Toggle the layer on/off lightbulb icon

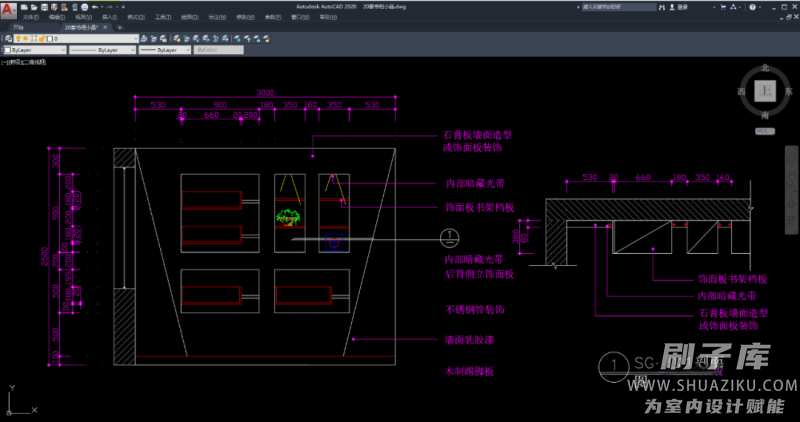click(18, 38)
